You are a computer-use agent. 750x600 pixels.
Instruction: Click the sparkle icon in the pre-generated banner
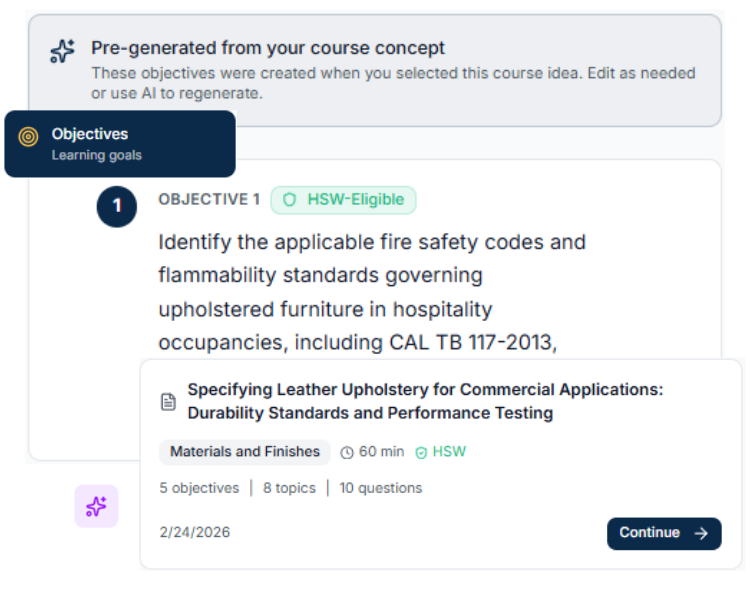click(x=62, y=52)
